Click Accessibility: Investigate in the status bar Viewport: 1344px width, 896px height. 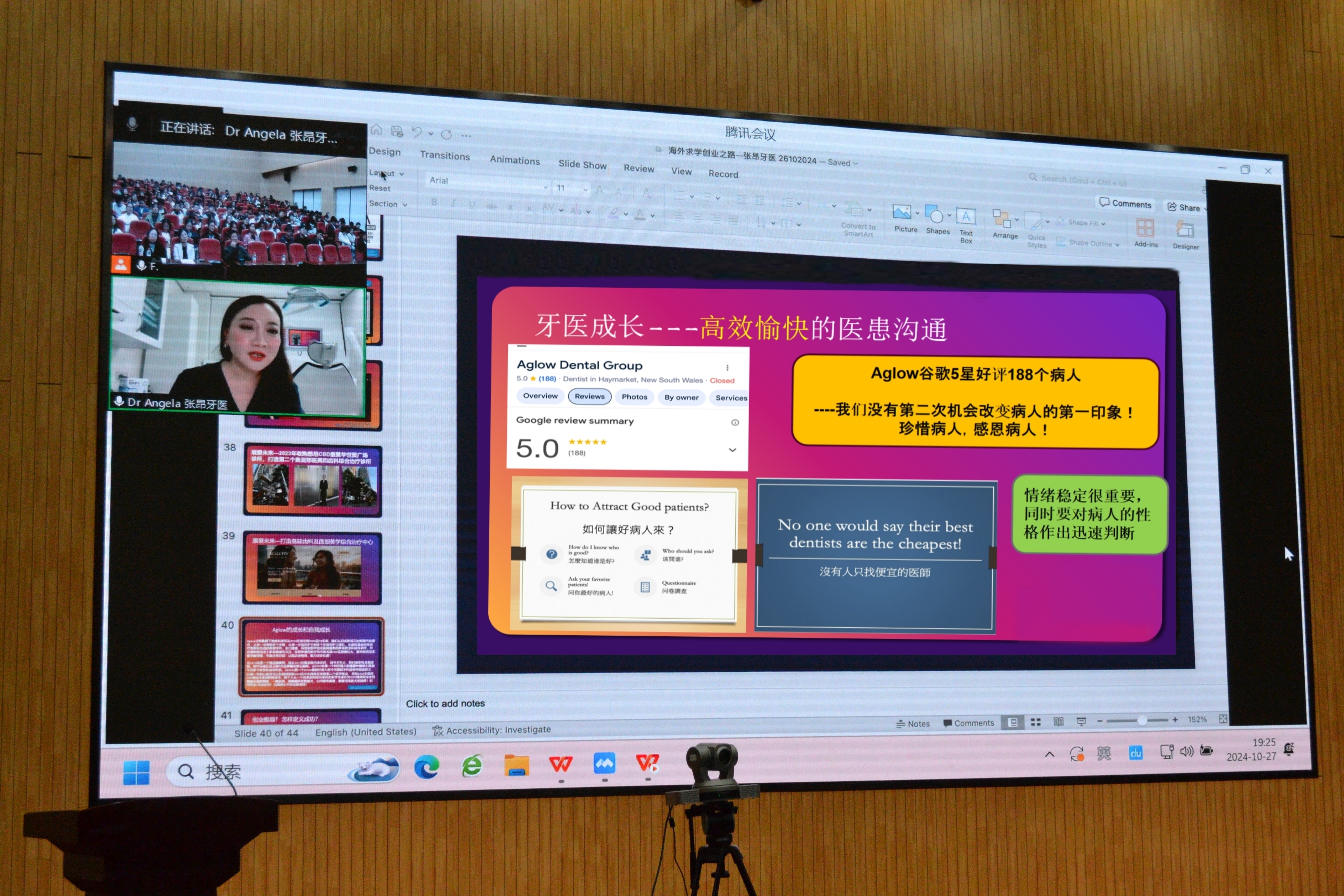(x=491, y=730)
